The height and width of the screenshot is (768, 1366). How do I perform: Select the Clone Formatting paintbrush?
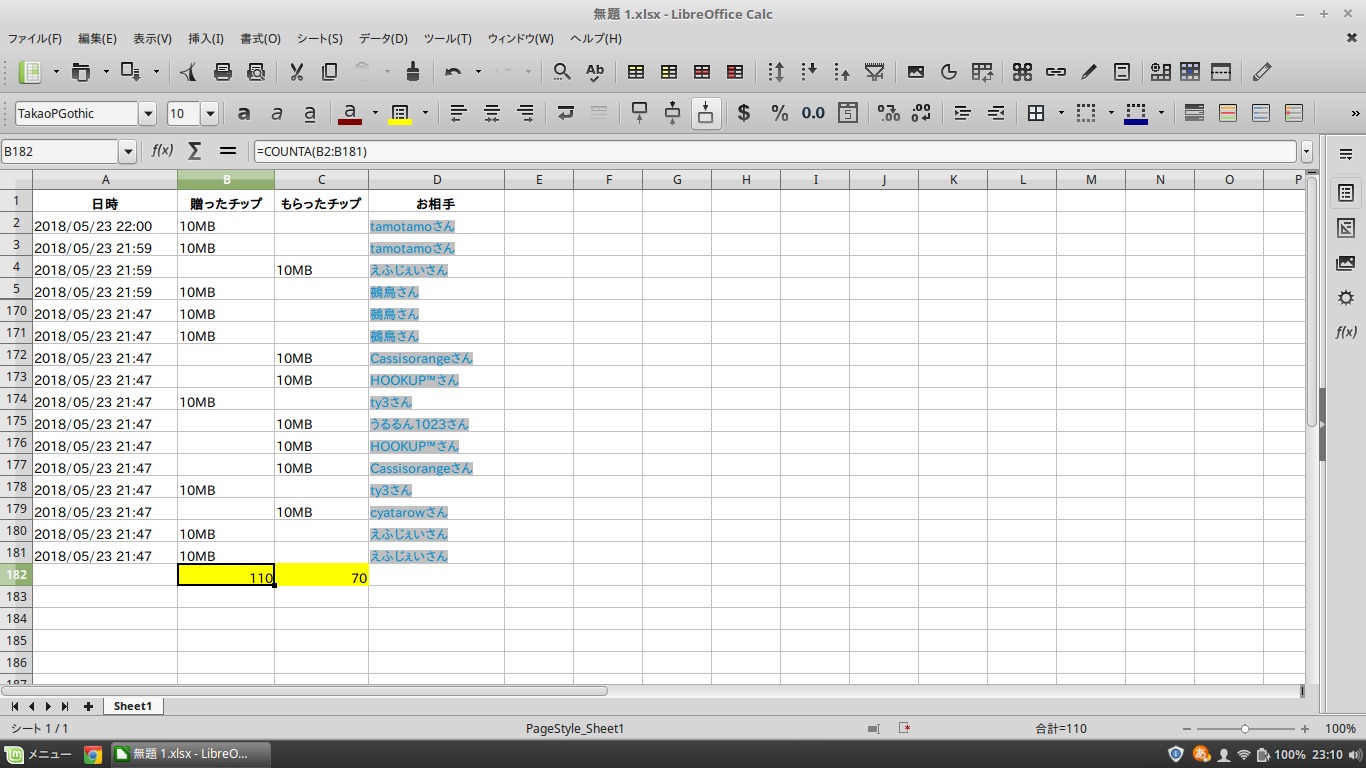tap(413, 72)
